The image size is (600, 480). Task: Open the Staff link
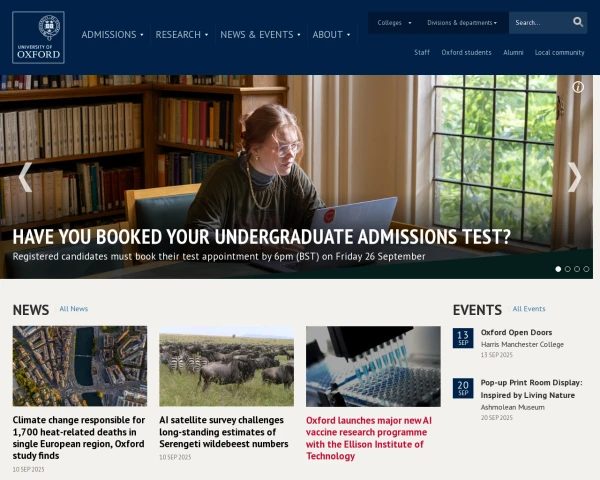[422, 52]
